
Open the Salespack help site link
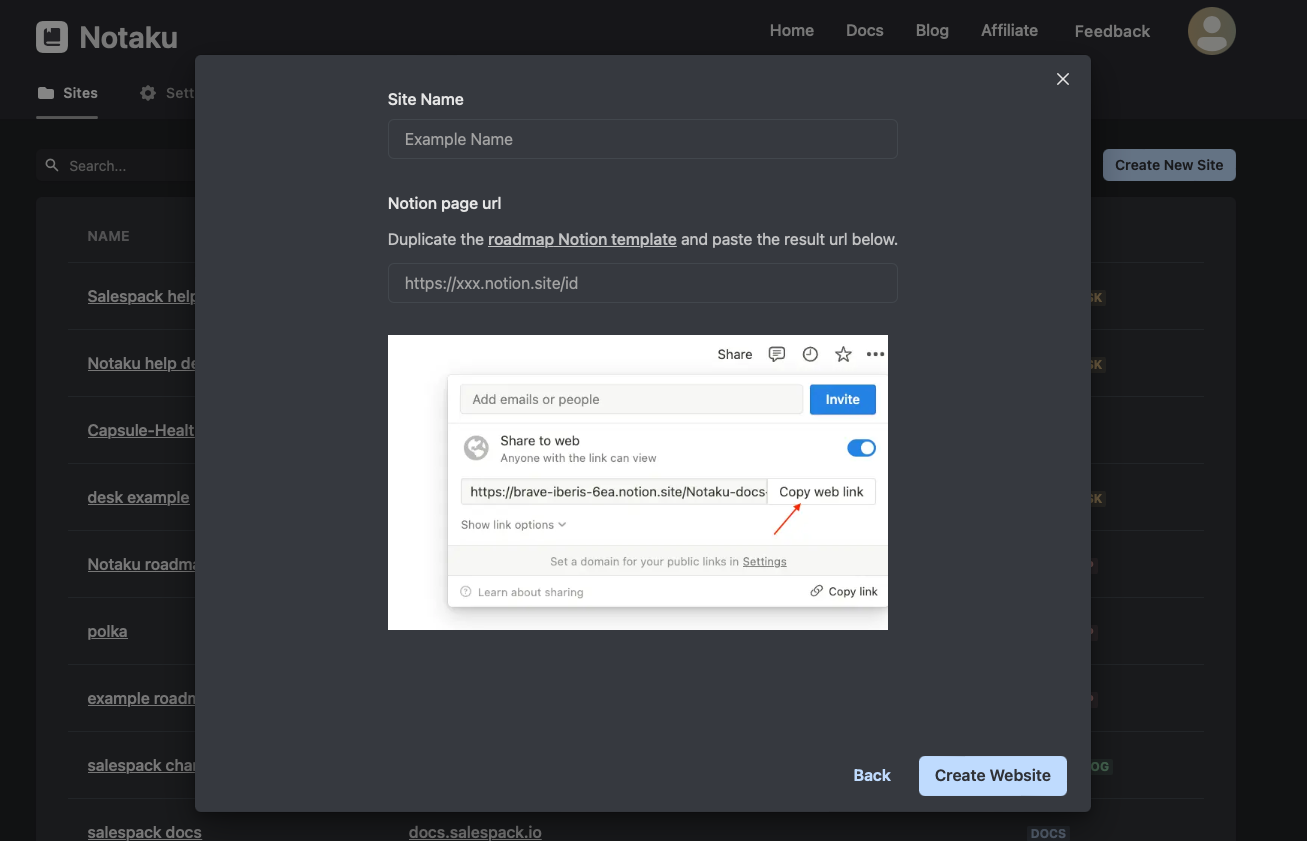tap(141, 297)
